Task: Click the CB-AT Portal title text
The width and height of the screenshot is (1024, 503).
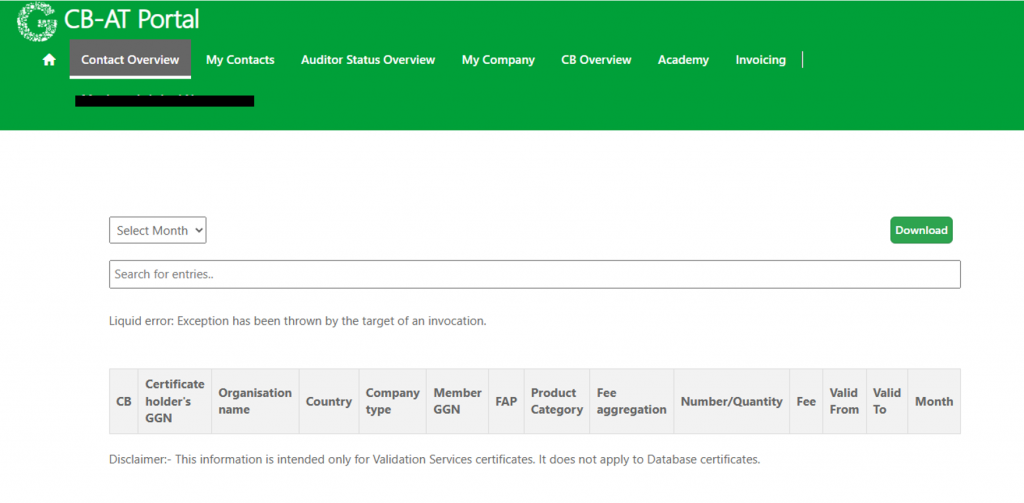Action: click(131, 19)
